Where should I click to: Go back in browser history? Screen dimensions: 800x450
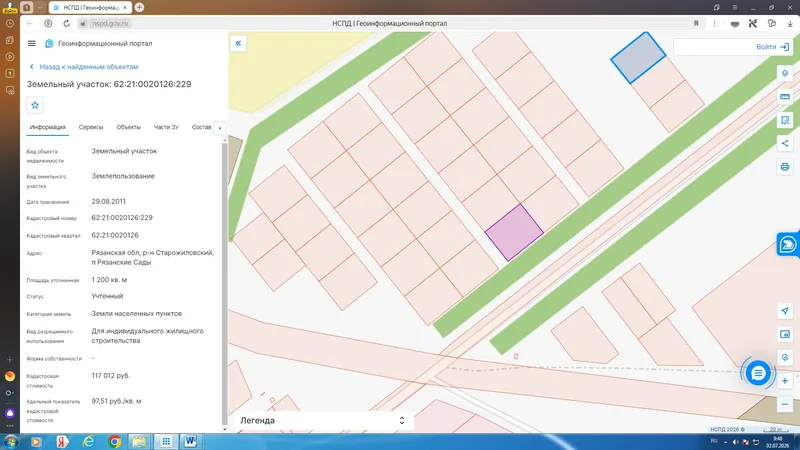(x=30, y=23)
